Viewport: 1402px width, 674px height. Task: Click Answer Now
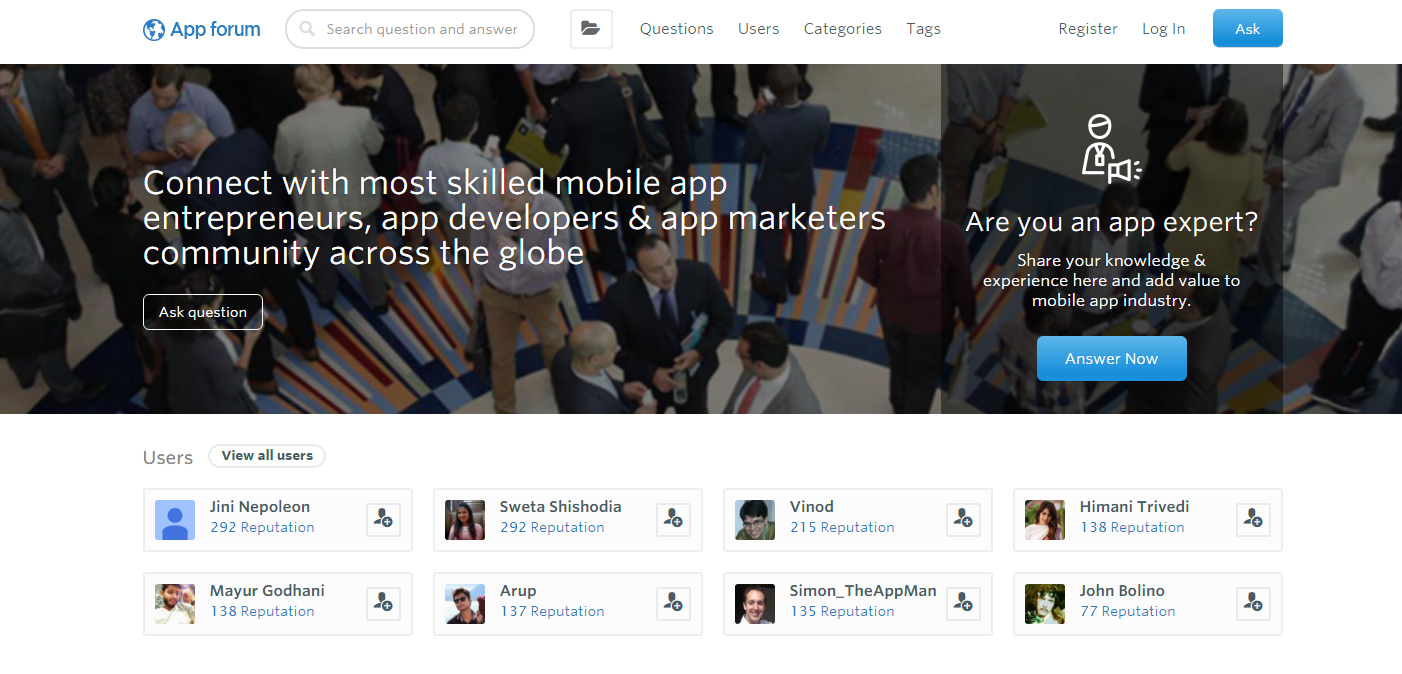point(1111,358)
